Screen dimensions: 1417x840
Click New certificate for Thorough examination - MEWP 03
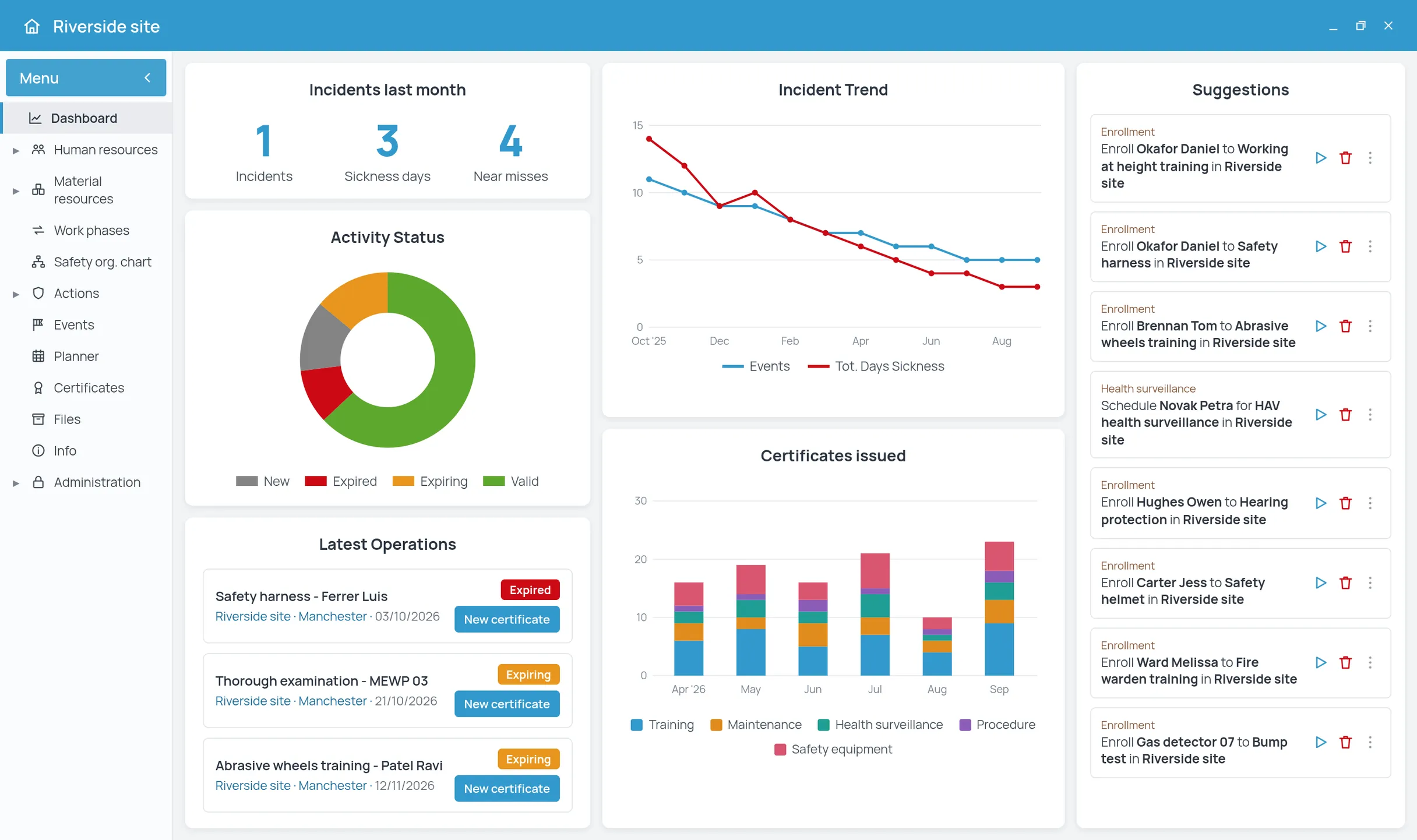click(x=507, y=704)
